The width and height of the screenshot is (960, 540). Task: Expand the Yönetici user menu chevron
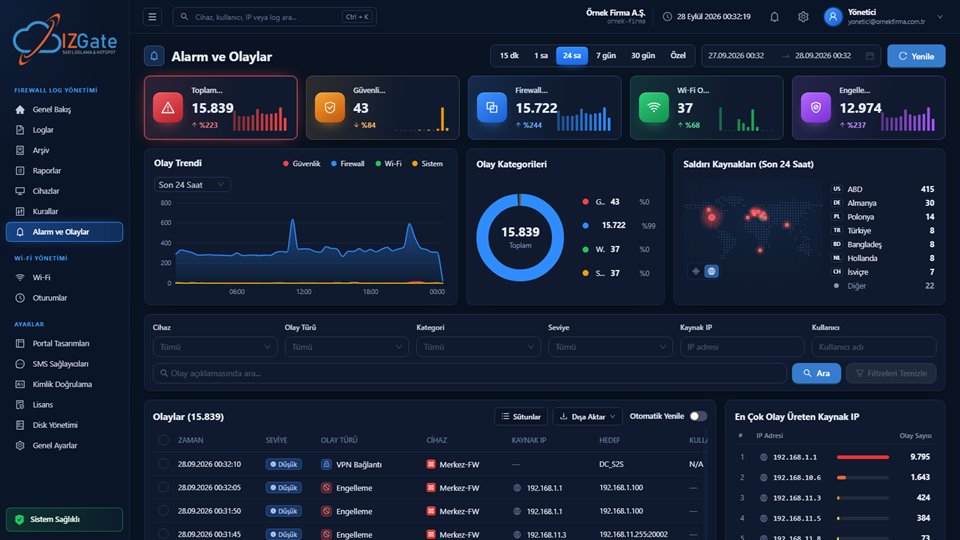[x=940, y=17]
